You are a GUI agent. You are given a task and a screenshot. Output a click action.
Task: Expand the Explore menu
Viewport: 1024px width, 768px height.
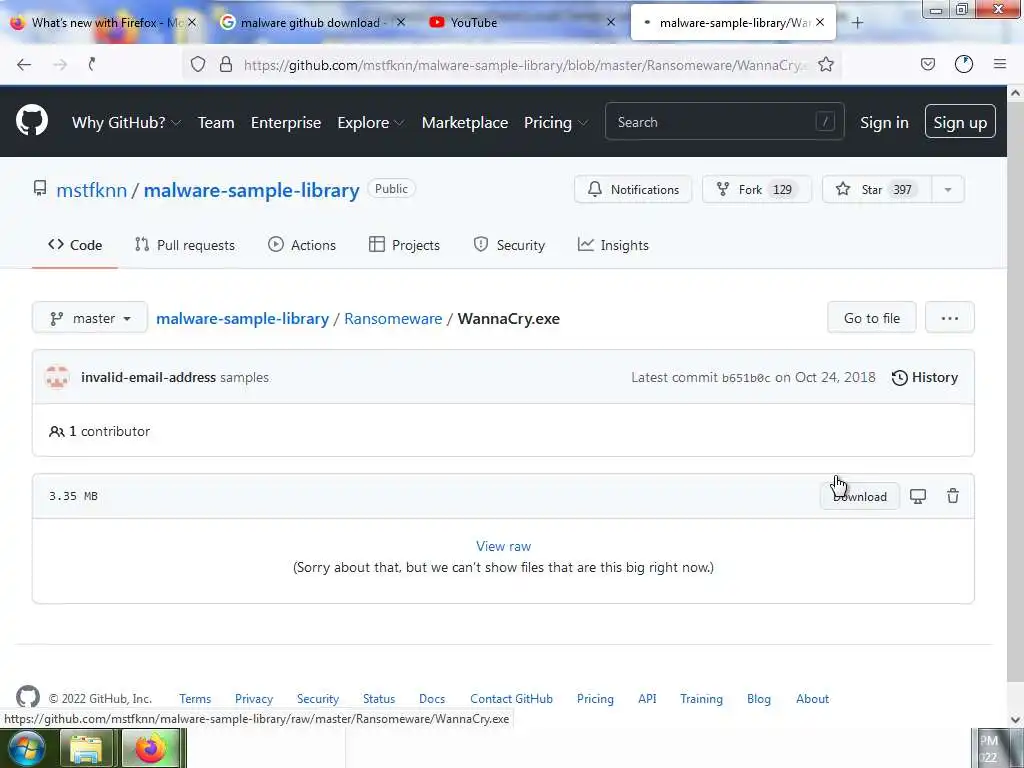pyautogui.click(x=370, y=122)
